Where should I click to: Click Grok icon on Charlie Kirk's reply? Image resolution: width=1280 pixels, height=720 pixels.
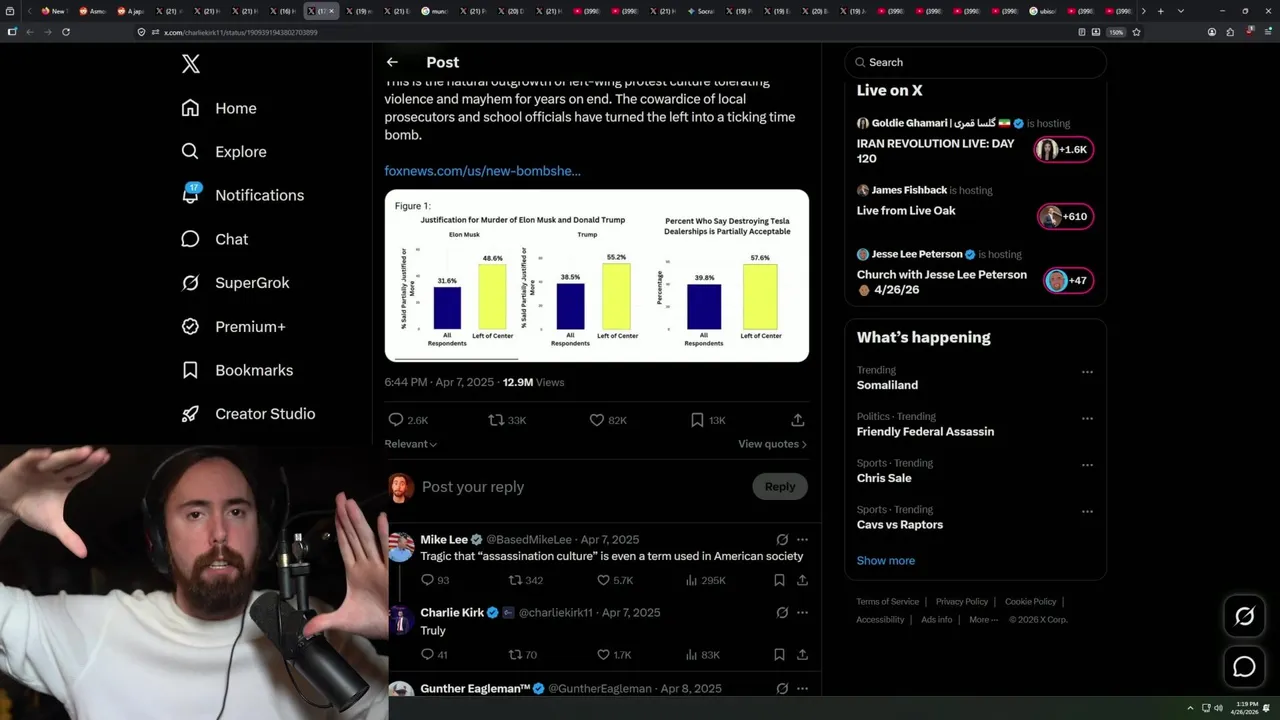782,613
